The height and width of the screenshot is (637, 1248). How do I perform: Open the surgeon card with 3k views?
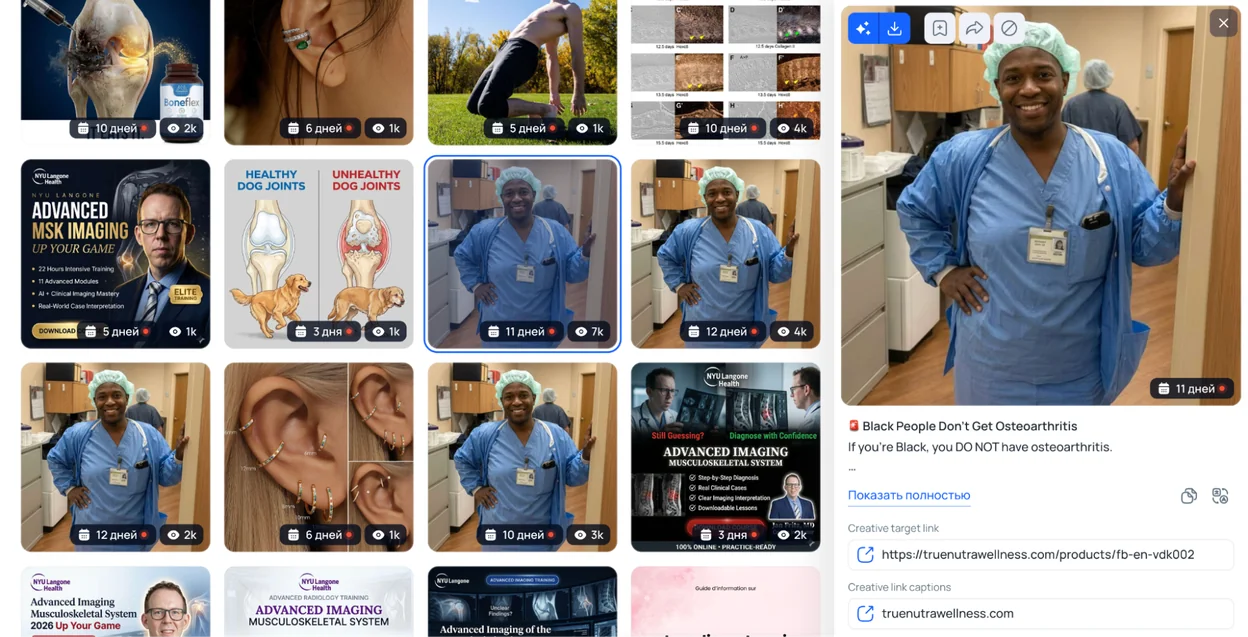pyautogui.click(x=522, y=457)
